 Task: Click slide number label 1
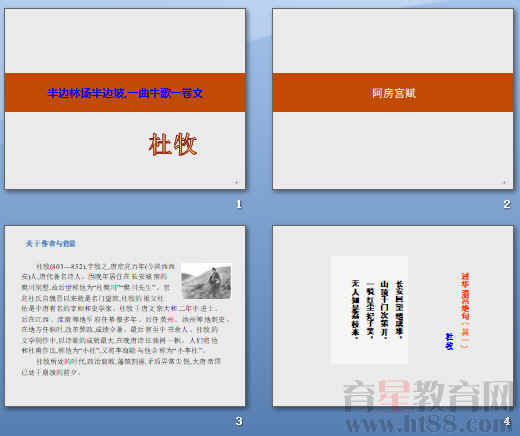239,204
